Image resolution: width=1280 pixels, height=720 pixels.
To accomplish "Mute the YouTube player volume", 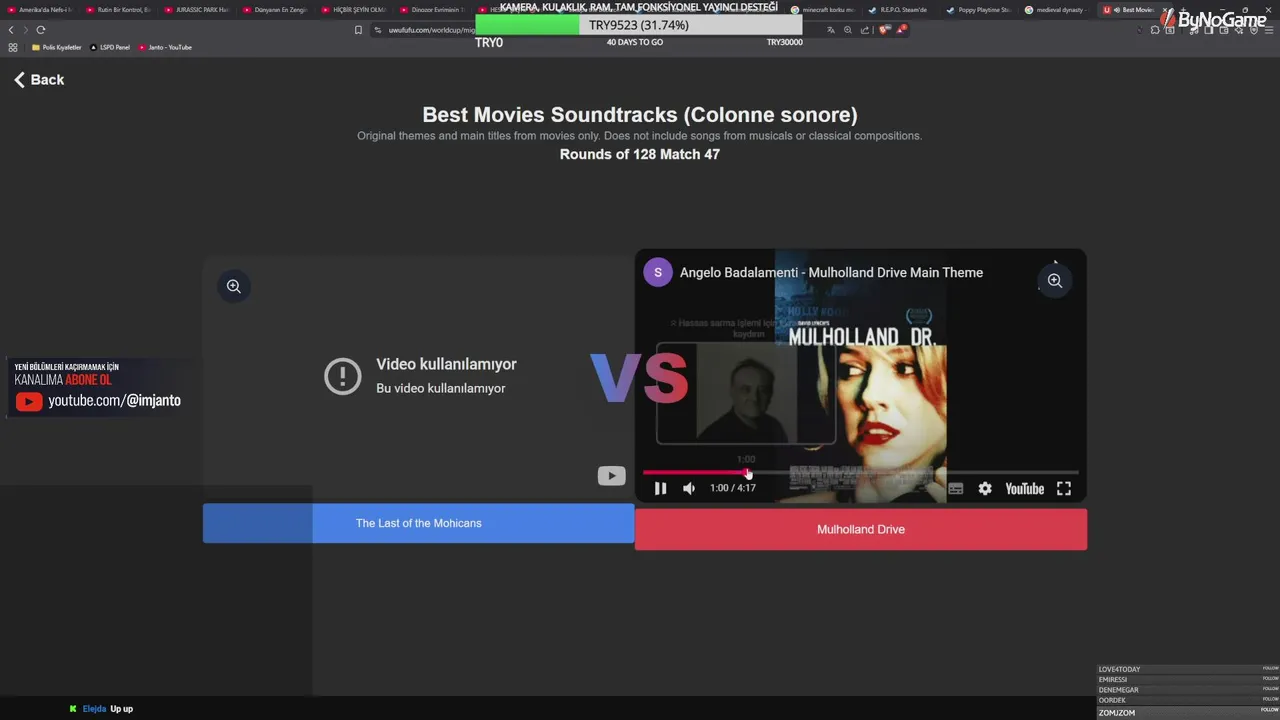I will (689, 488).
